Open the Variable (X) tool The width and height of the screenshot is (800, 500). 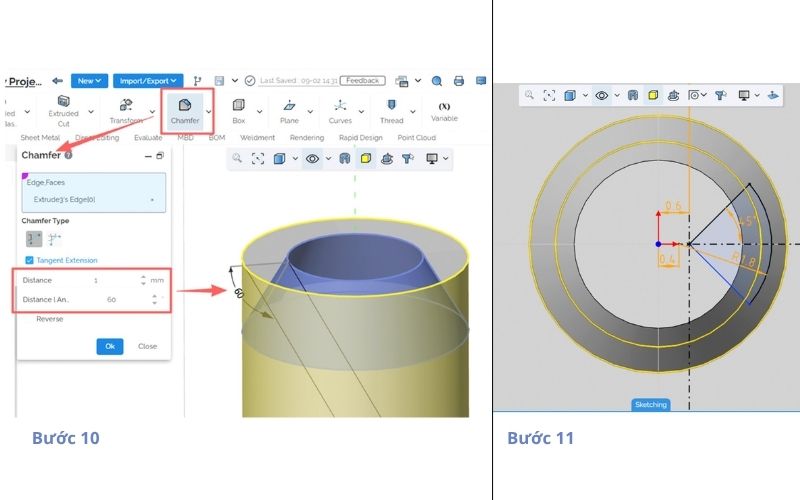444,110
